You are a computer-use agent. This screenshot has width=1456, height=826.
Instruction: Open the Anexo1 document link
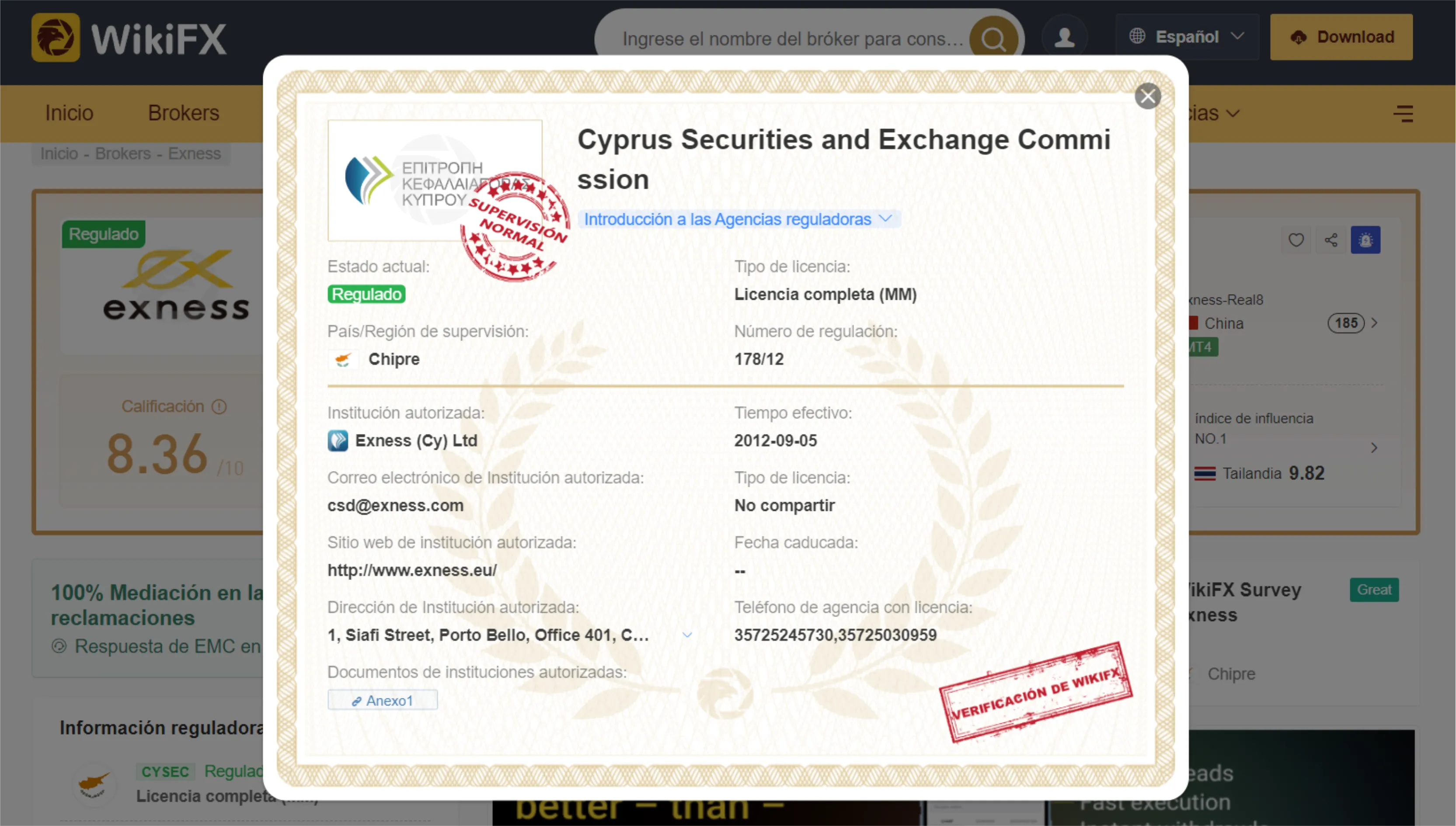pos(383,701)
